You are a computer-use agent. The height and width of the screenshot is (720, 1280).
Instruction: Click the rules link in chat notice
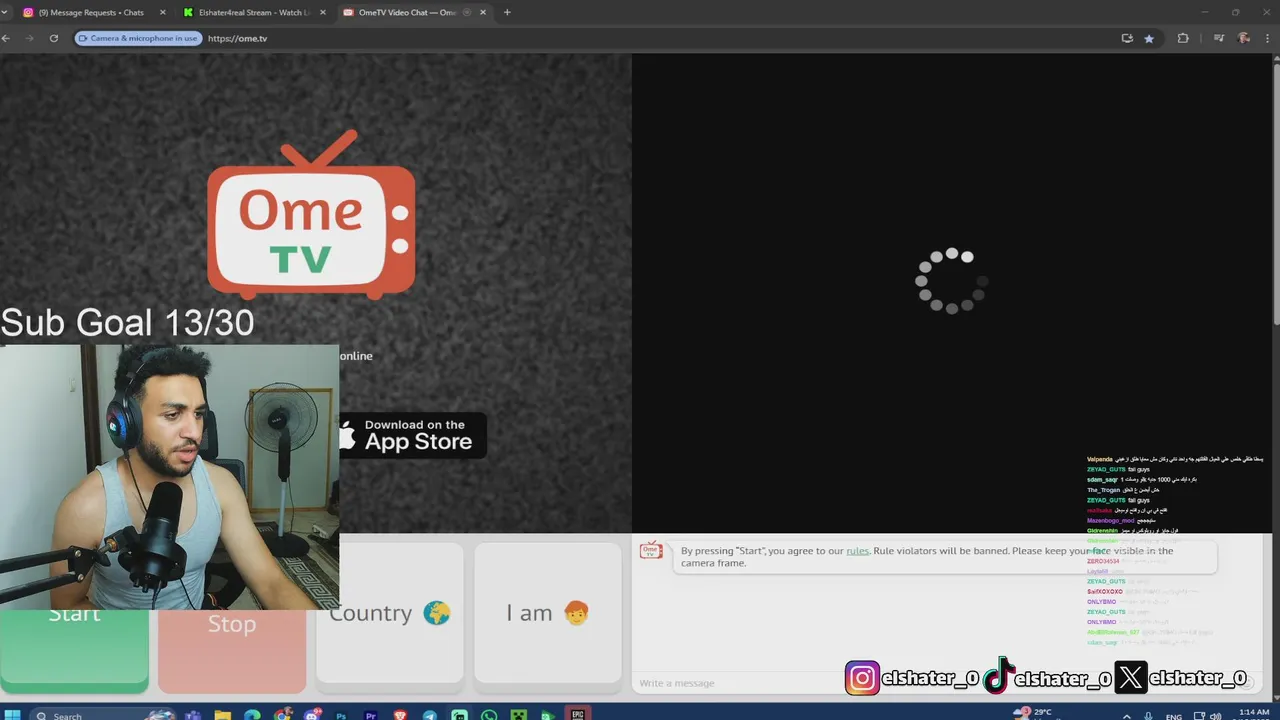(857, 551)
